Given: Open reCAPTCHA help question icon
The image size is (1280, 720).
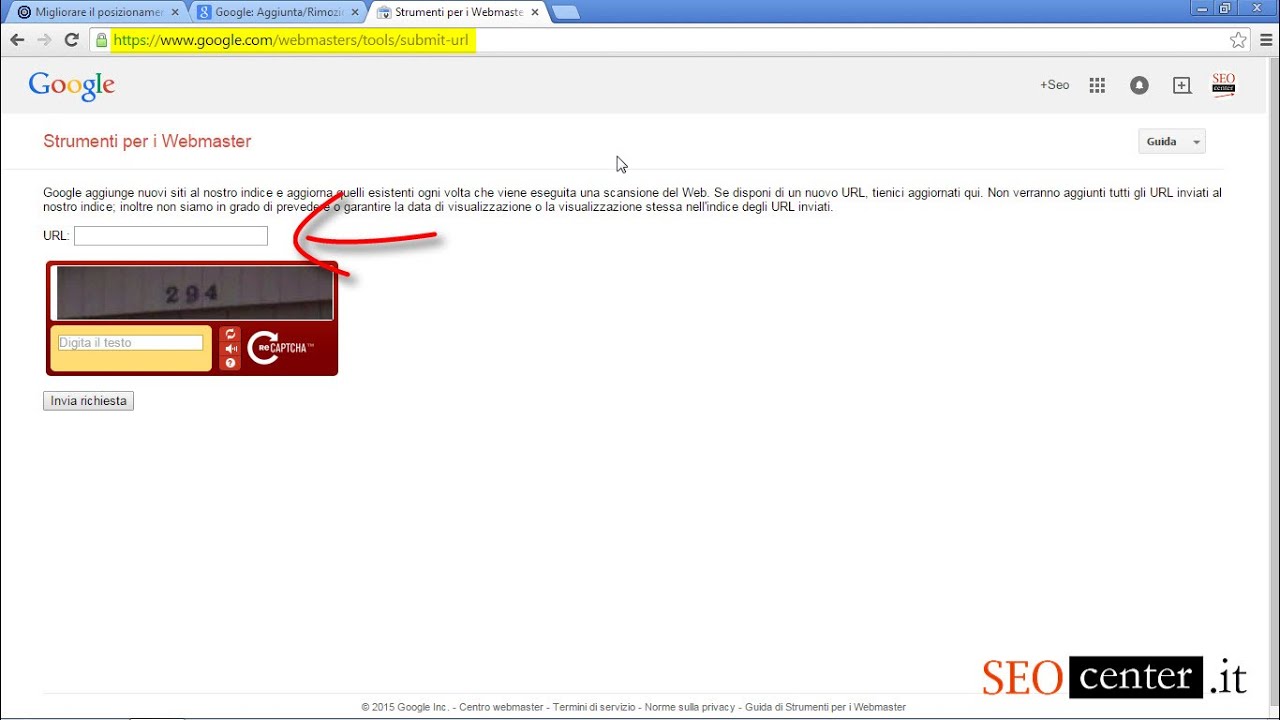Looking at the screenshot, I should (230, 363).
